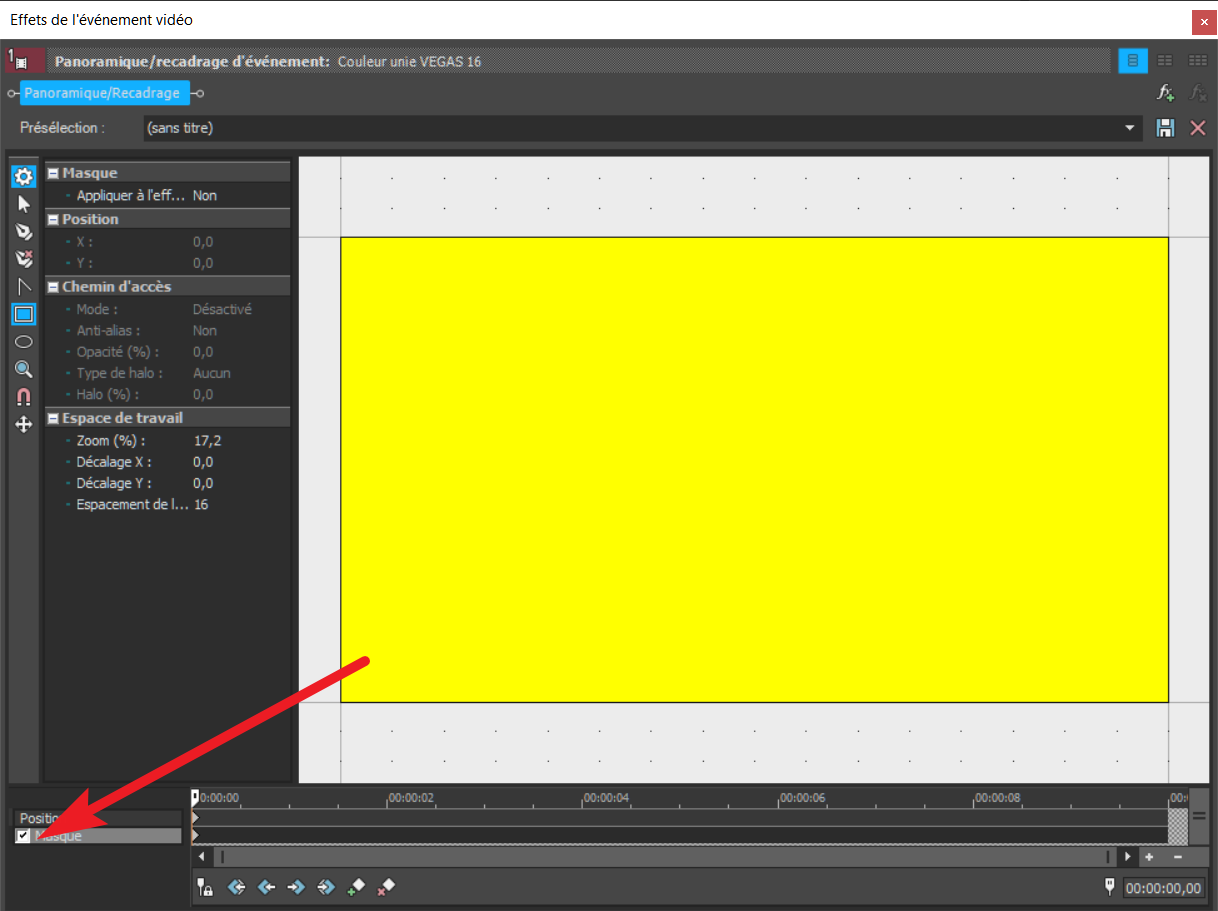Uncheck the Masque checkbox
The height and width of the screenshot is (911, 1218).
pyautogui.click(x=24, y=836)
